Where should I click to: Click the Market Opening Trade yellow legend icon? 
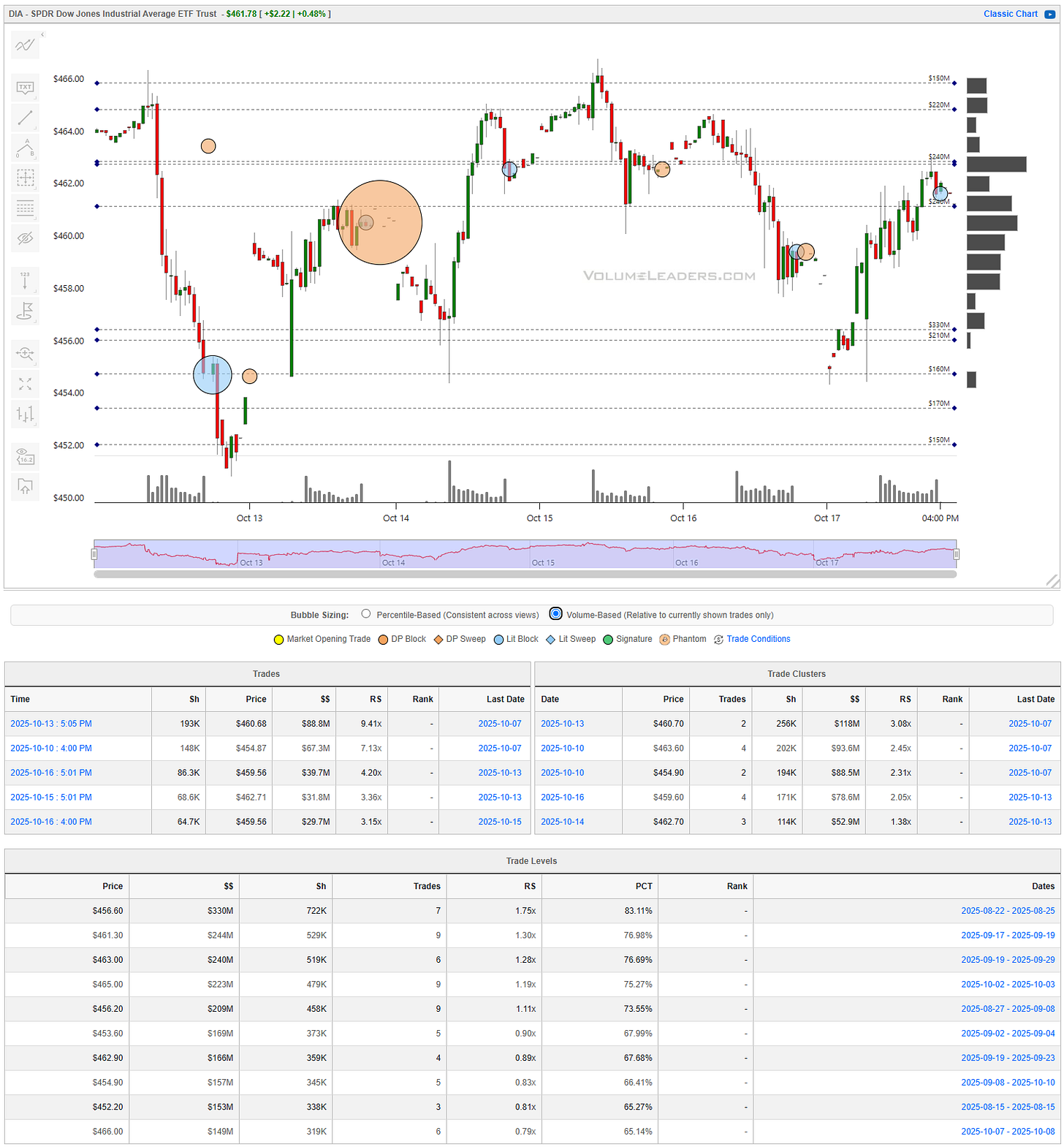point(278,640)
